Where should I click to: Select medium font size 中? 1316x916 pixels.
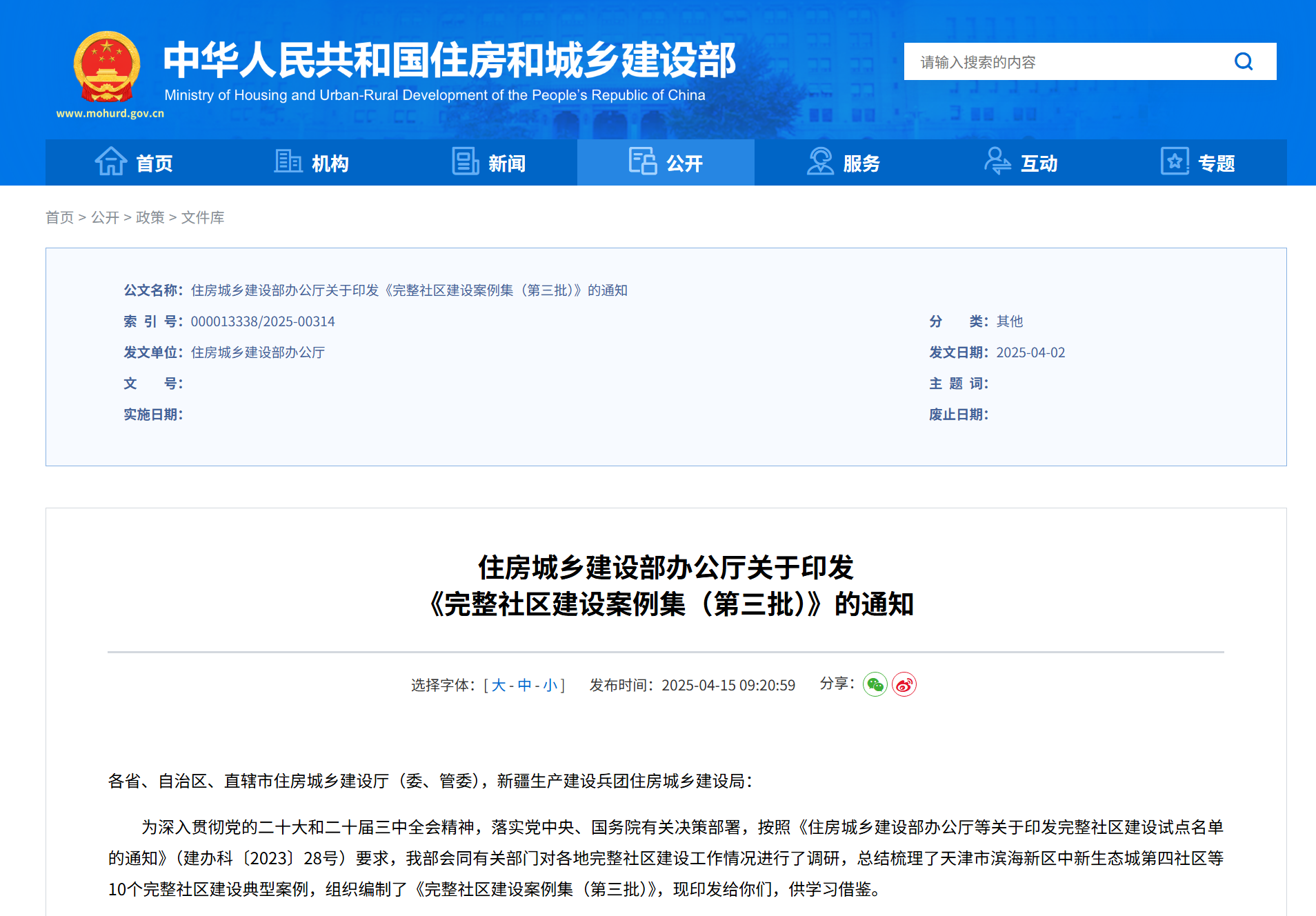click(x=525, y=685)
